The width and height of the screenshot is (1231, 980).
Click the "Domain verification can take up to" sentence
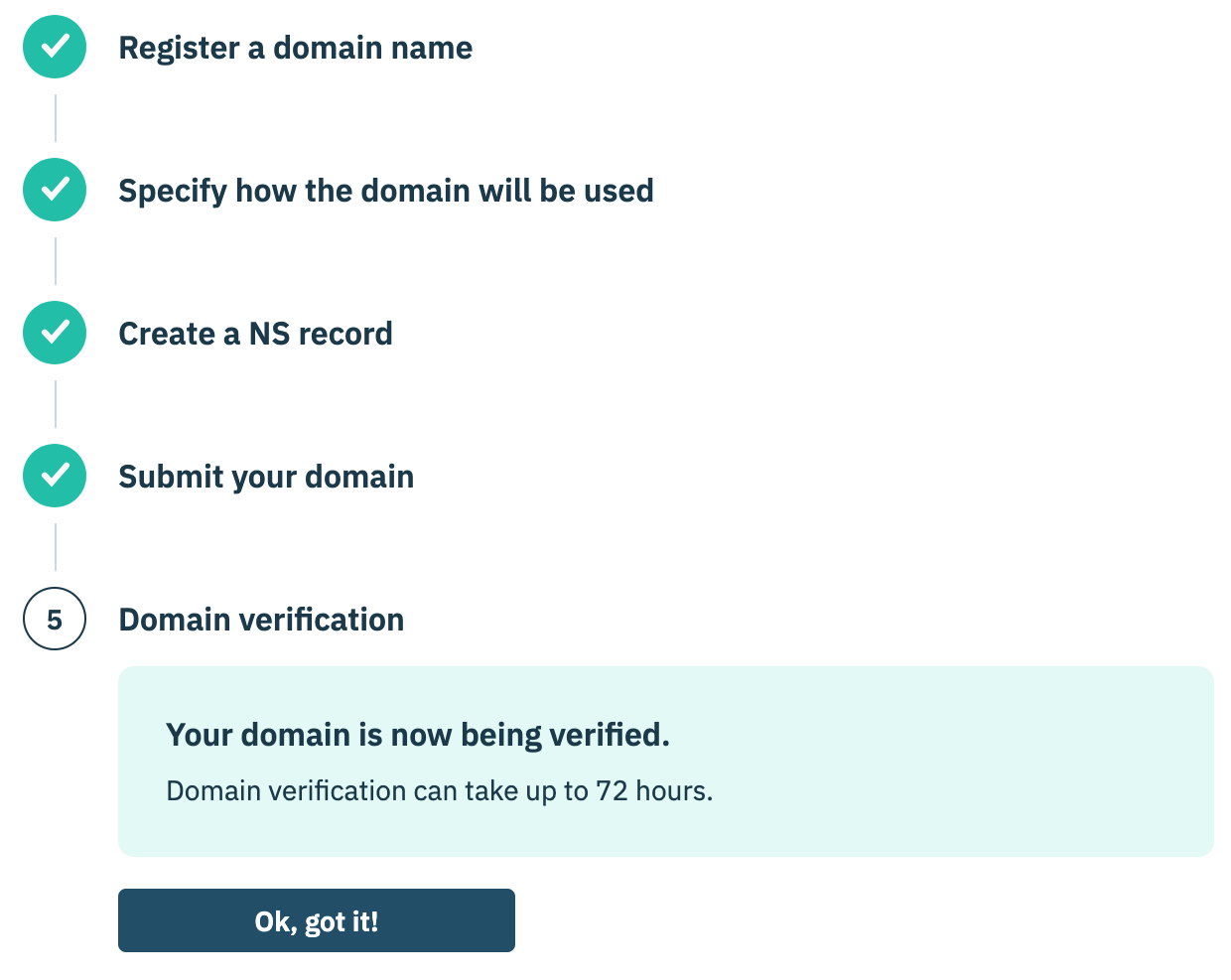click(377, 791)
